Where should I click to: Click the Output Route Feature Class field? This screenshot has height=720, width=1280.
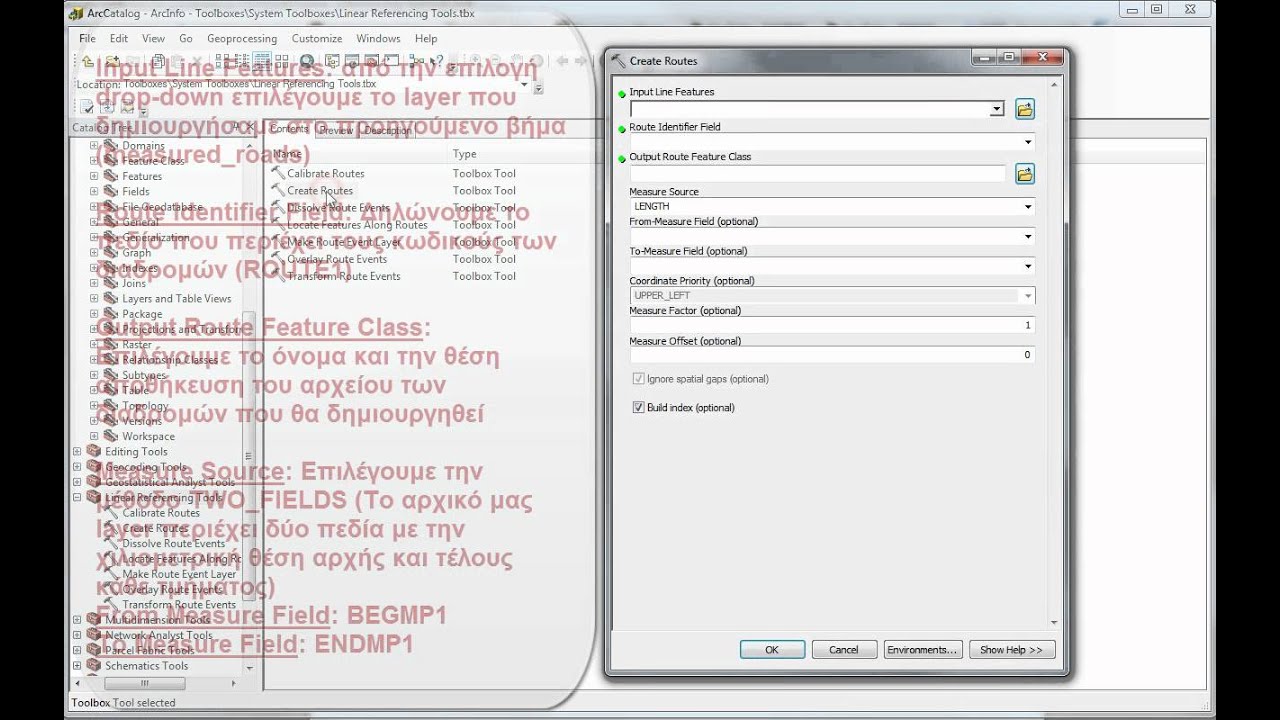817,174
